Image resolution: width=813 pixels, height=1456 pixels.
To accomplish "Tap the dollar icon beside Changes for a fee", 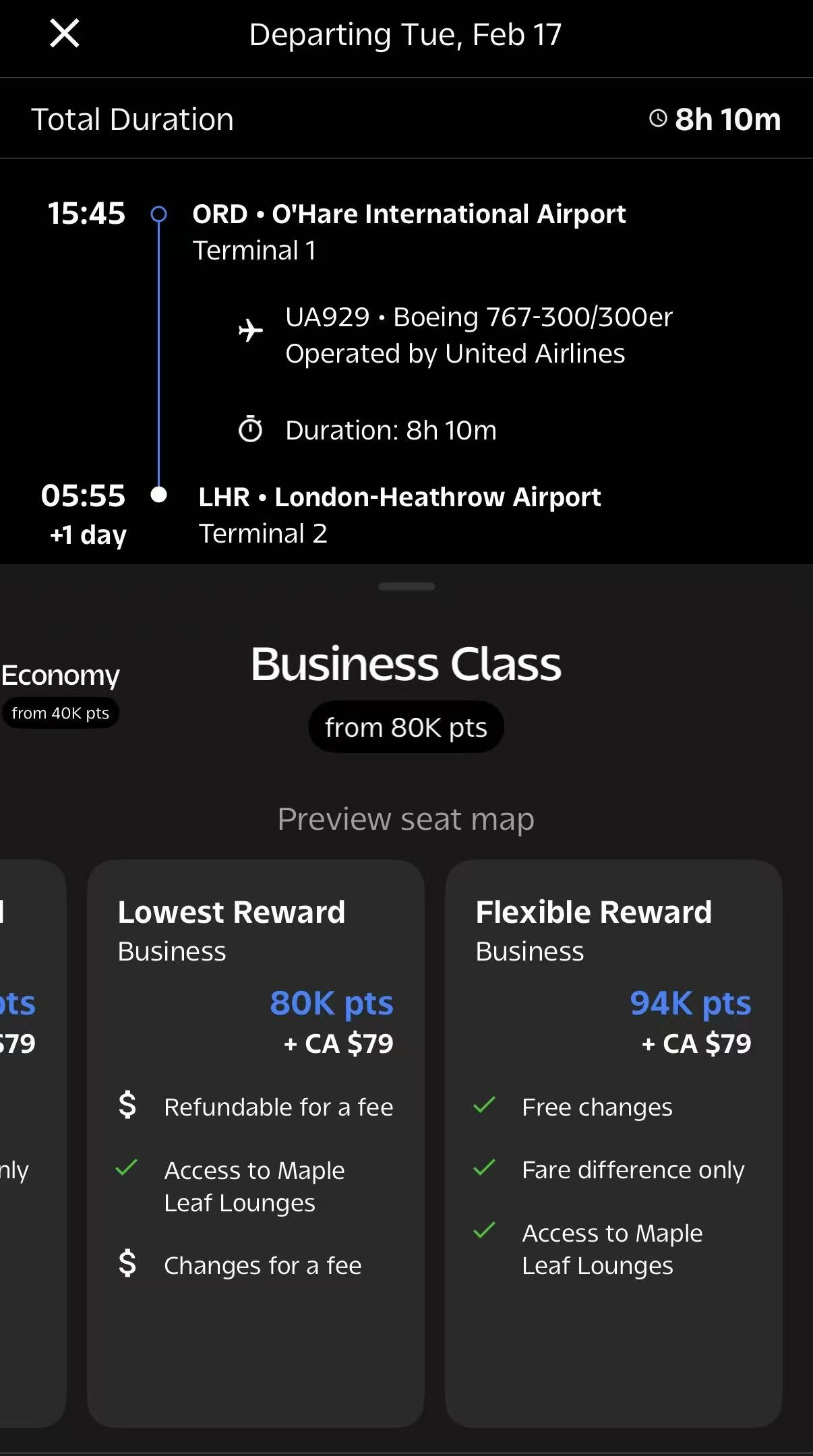I will tap(127, 1264).
